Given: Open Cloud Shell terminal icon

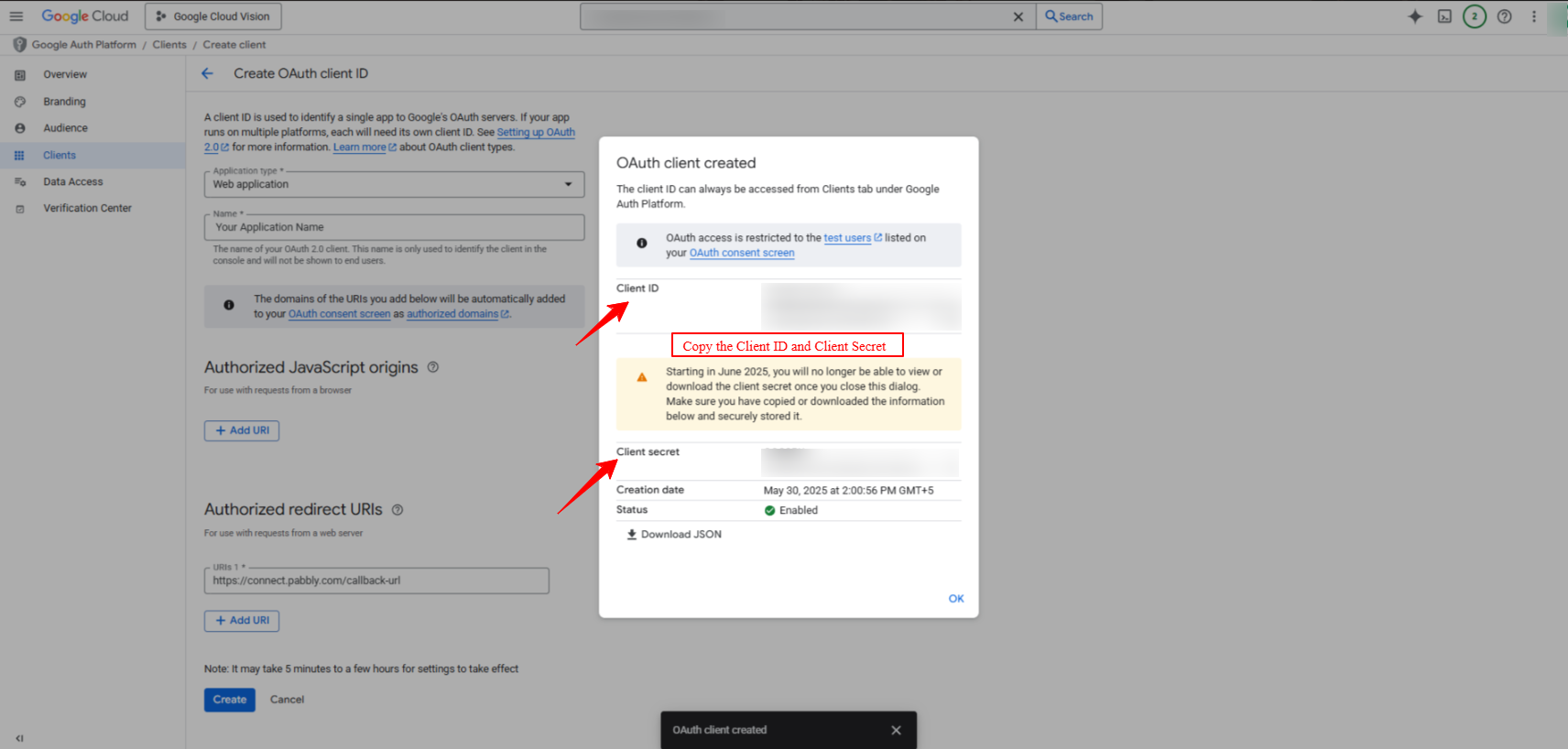Looking at the screenshot, I should tap(1444, 16).
